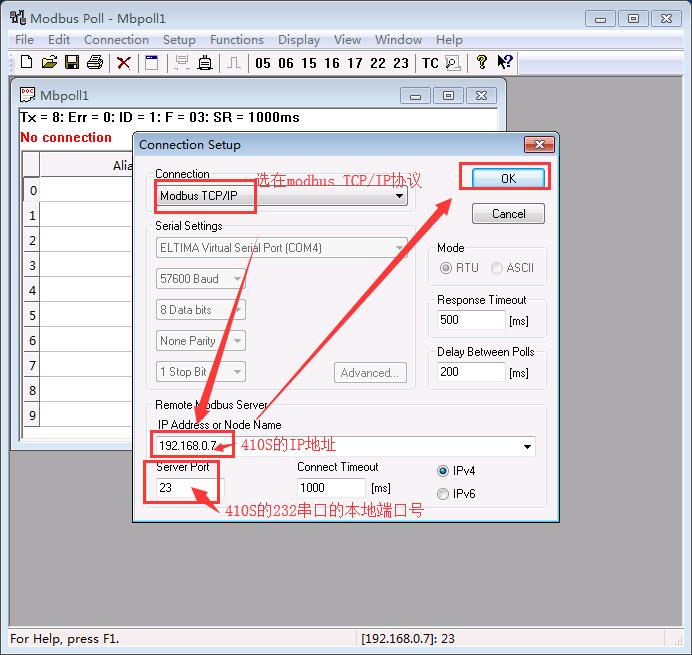Click the New document toolbar icon
The image size is (692, 655).
27,63
